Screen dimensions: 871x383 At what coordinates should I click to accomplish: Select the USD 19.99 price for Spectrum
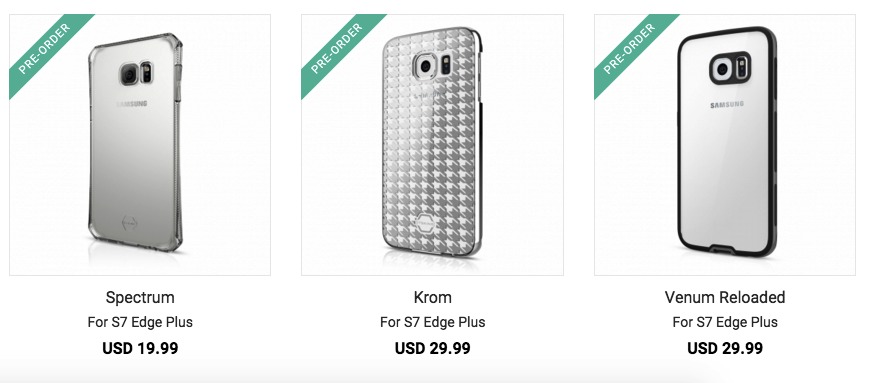click(140, 349)
